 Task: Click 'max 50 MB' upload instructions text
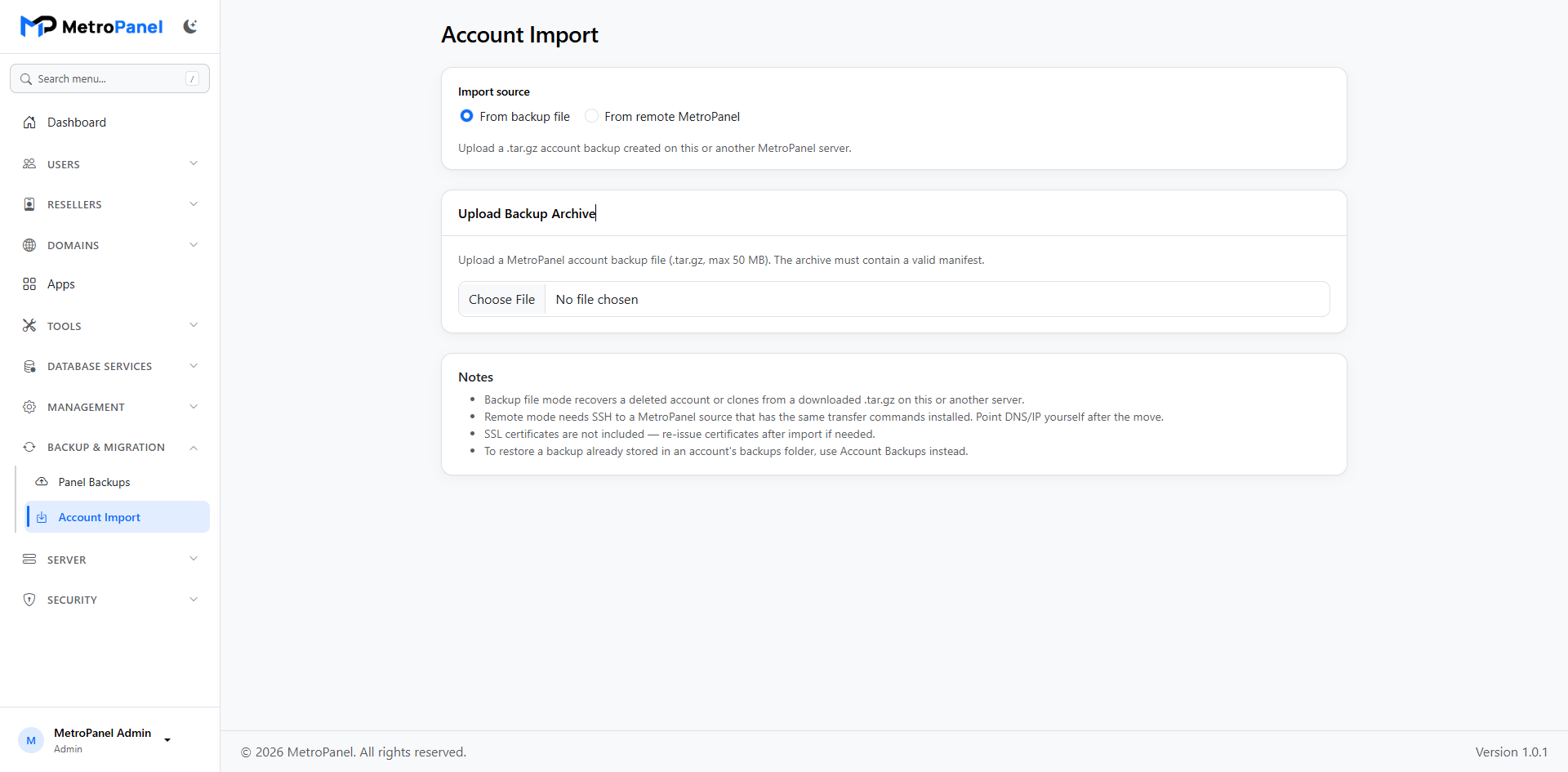[721, 260]
